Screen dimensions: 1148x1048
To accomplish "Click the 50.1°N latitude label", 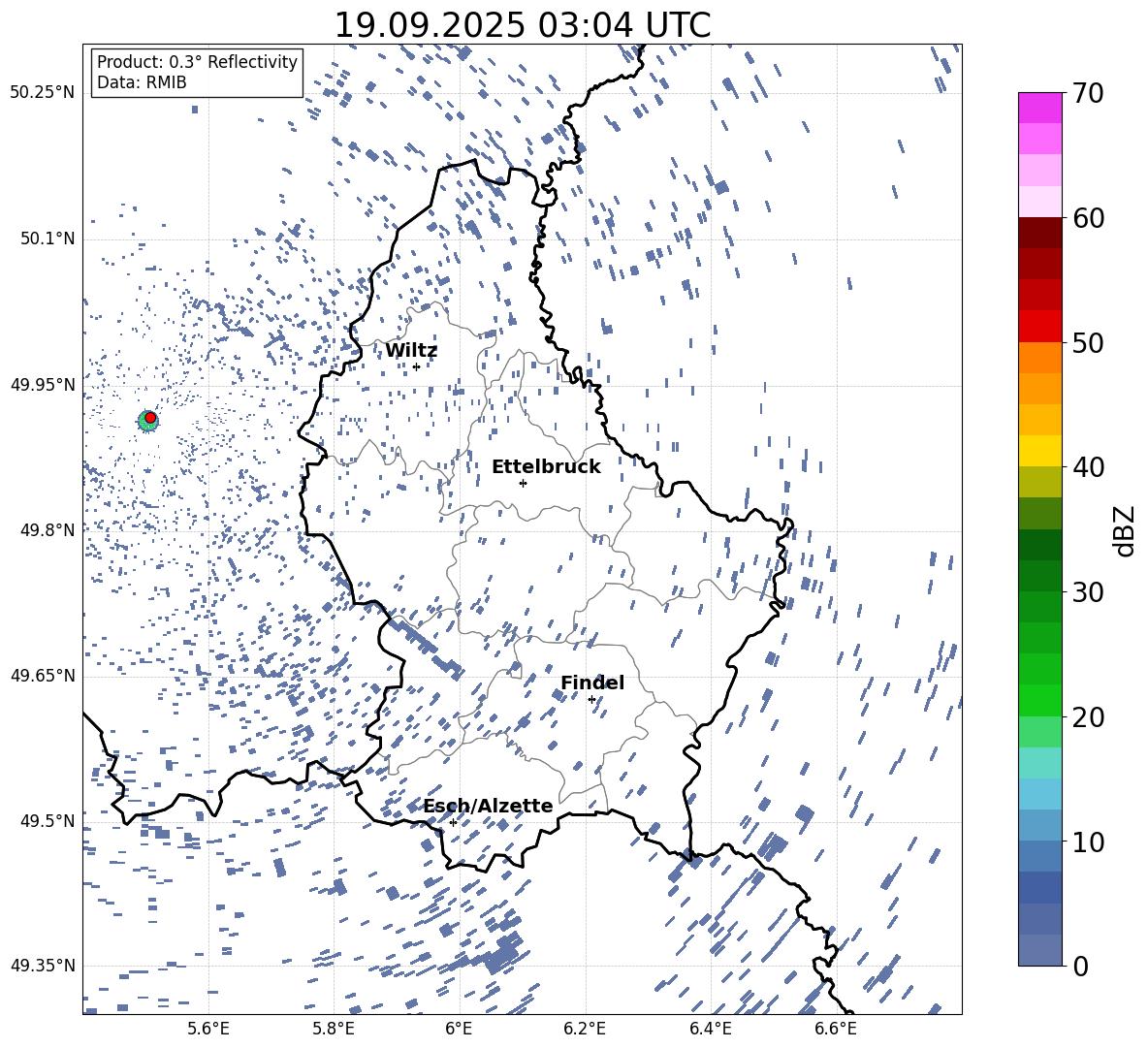I will click(47, 239).
